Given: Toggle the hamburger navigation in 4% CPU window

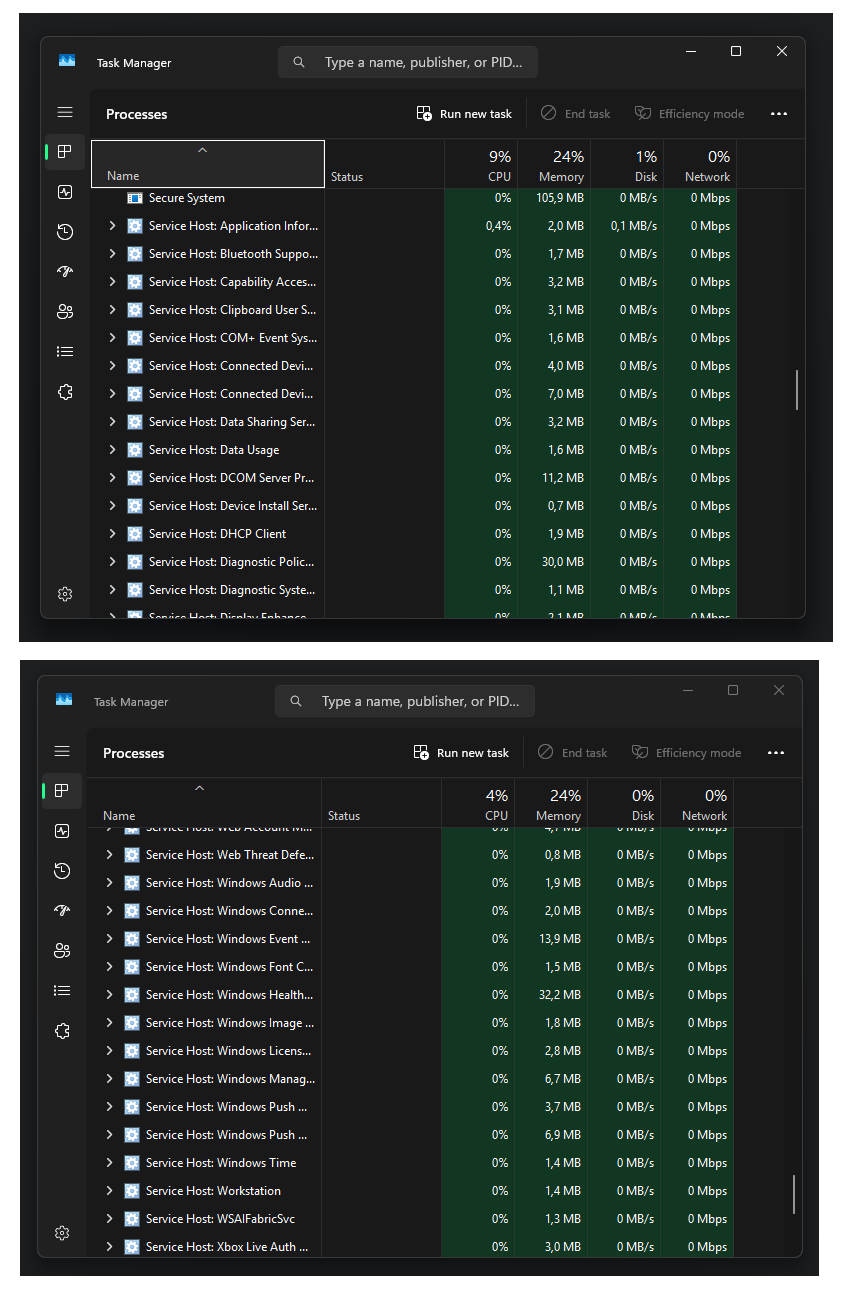Looking at the screenshot, I should point(62,751).
